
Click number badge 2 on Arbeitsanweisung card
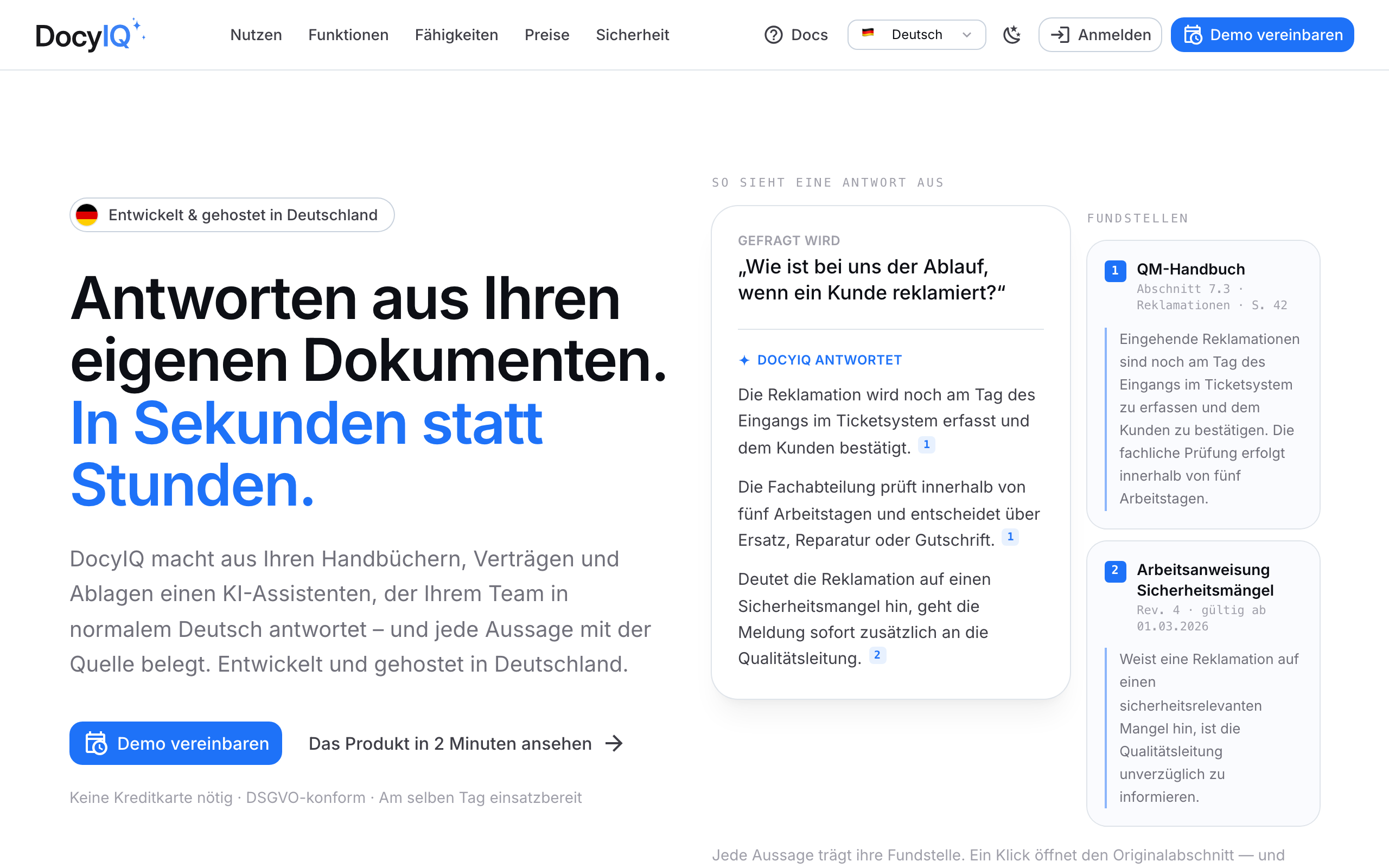[1115, 571]
